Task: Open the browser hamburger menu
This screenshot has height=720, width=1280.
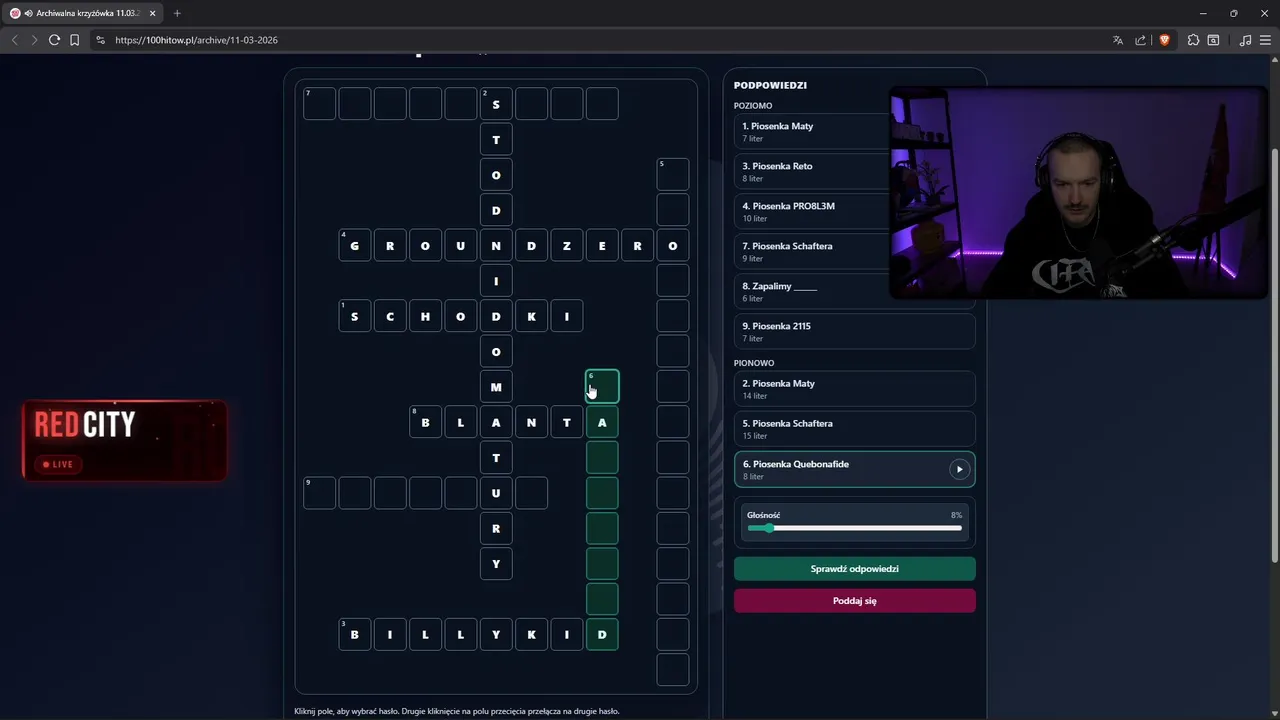Action: pyautogui.click(x=1265, y=40)
